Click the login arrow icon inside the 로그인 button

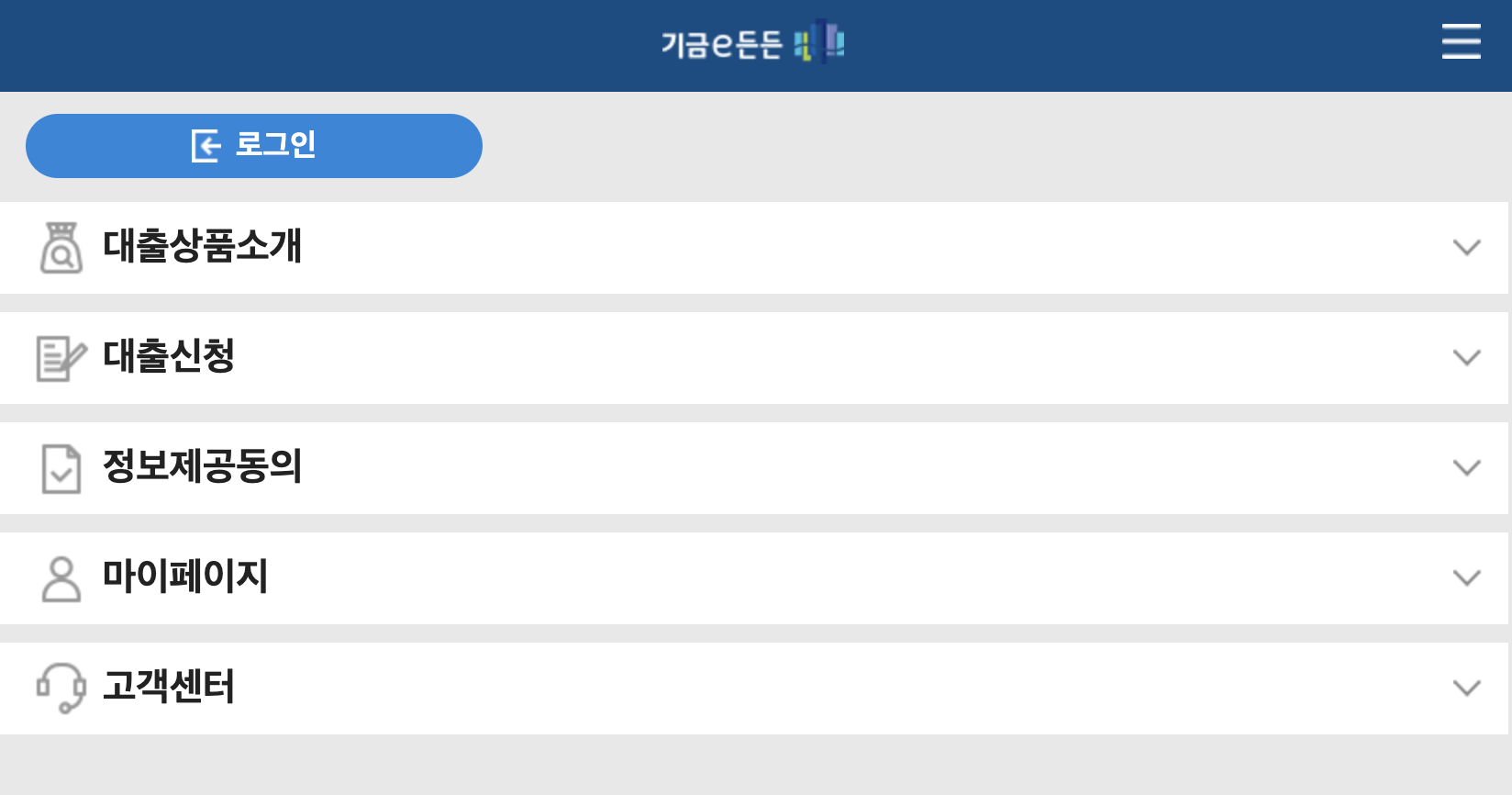[207, 145]
